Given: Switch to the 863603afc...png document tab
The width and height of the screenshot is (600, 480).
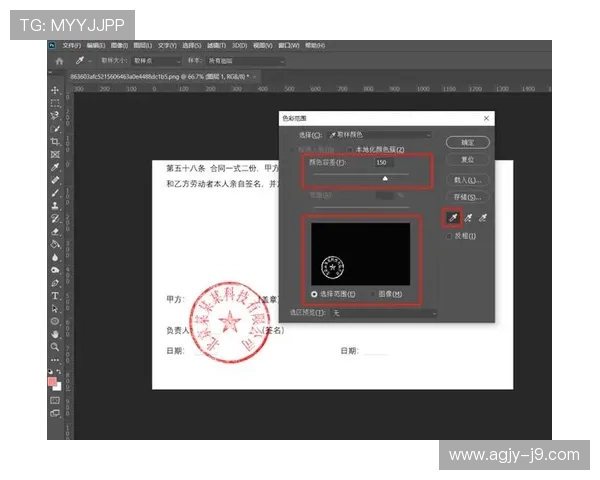Looking at the screenshot, I should [x=160, y=77].
